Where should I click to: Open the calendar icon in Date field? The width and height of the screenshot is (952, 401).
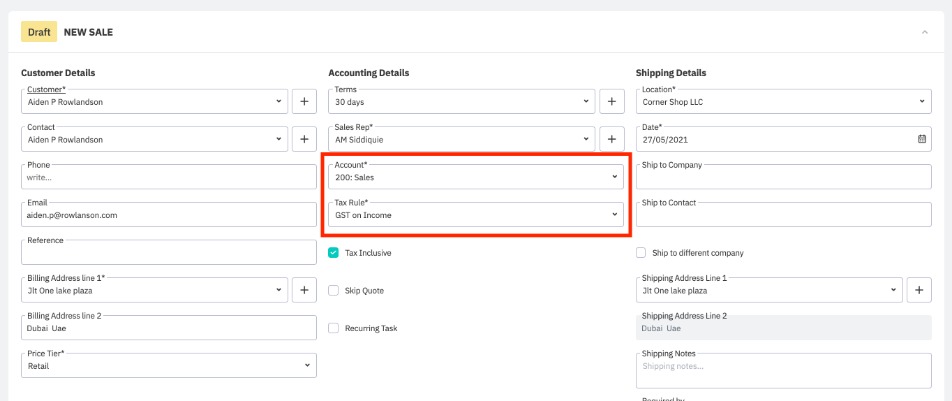pyautogui.click(x=921, y=139)
